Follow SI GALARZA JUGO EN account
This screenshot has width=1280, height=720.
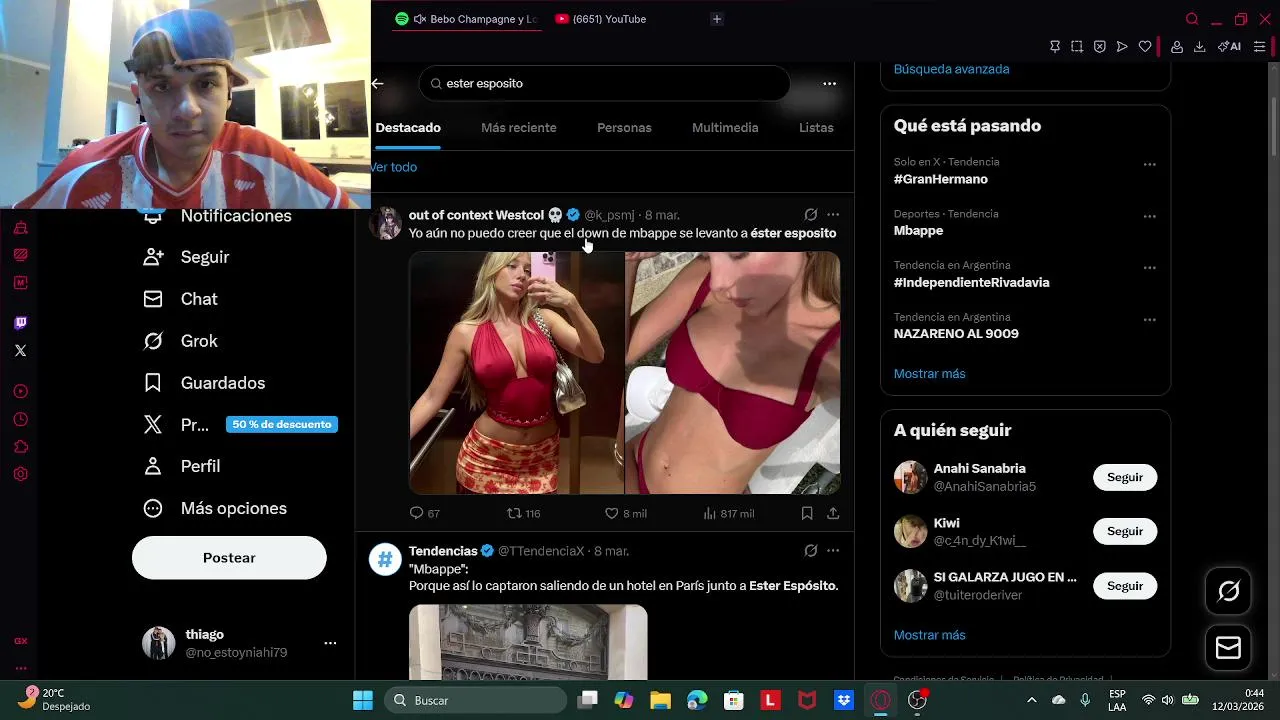[x=1125, y=586]
